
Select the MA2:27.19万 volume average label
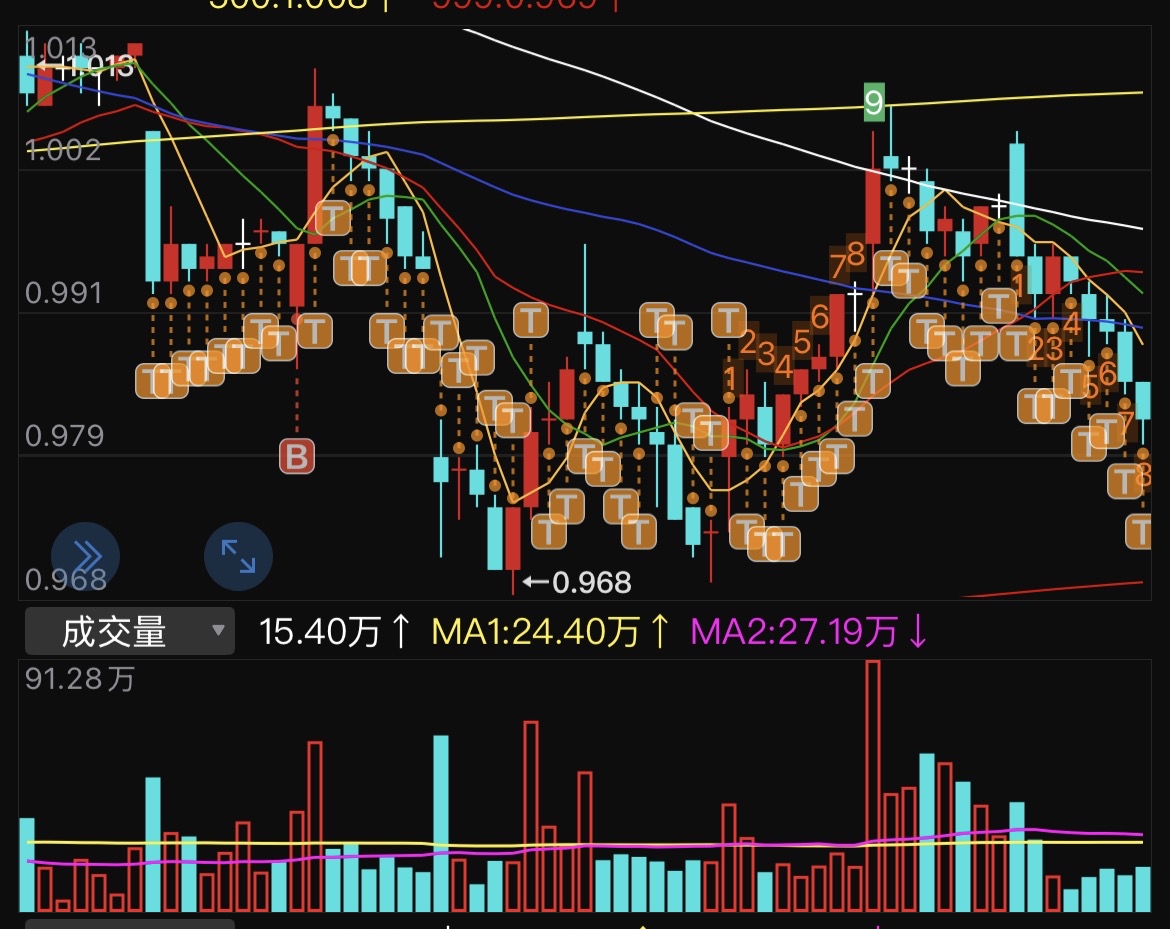tap(808, 631)
